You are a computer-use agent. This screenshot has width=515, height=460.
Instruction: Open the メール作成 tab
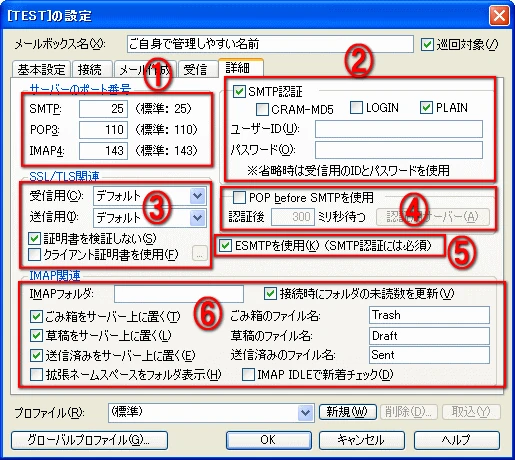click(144, 69)
